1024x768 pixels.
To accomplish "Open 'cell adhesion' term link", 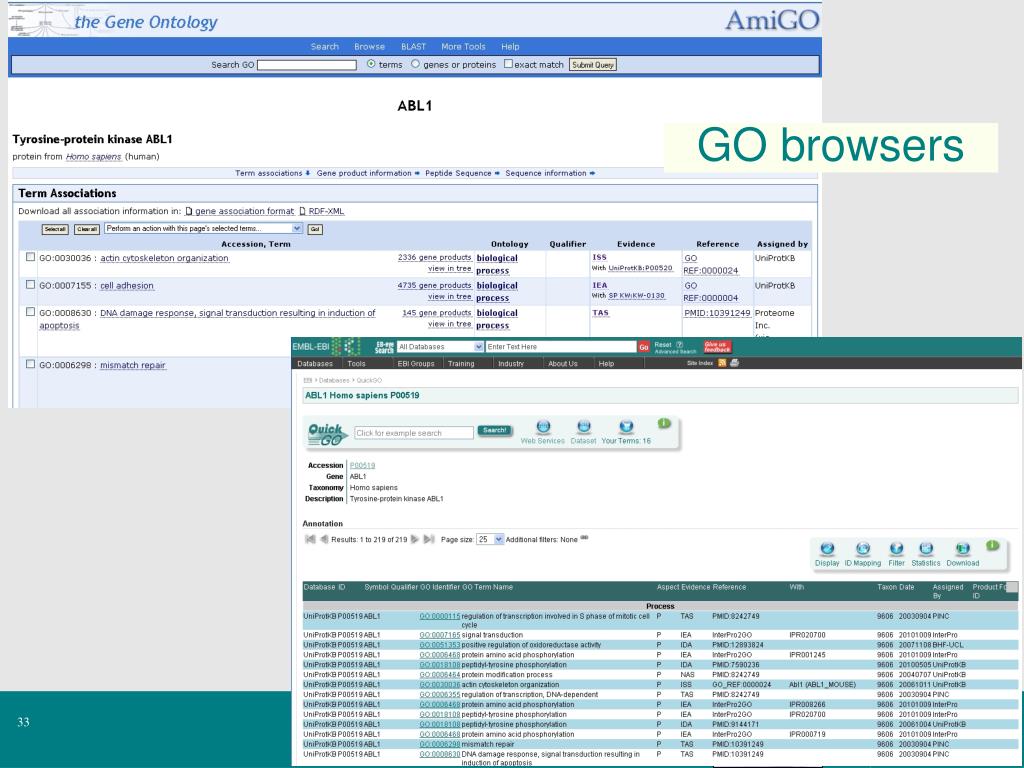I will pos(127,285).
